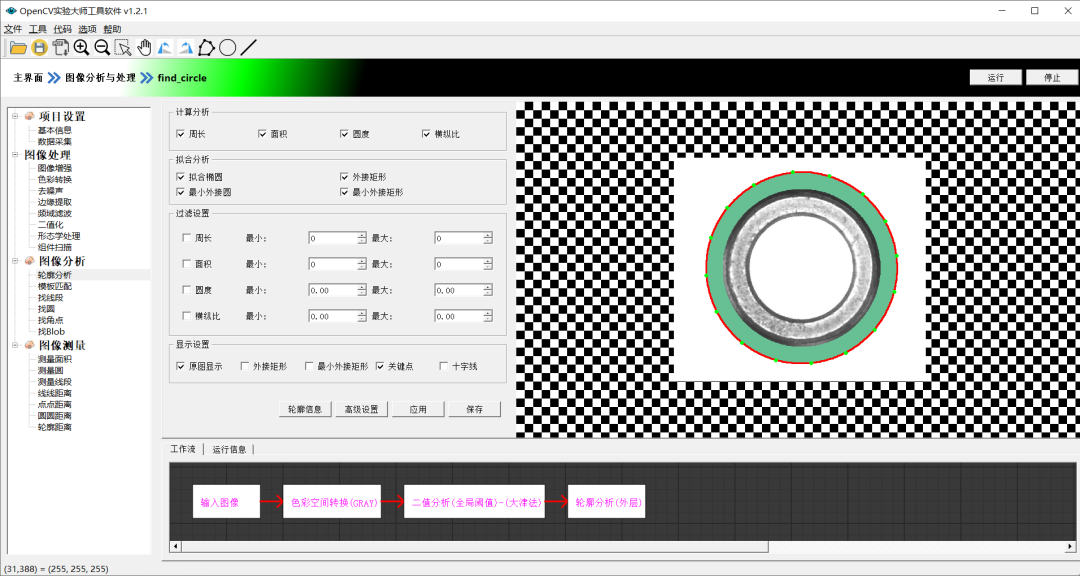
Task: Click the 横纵比 minimum spinner arrows
Action: coord(362,316)
